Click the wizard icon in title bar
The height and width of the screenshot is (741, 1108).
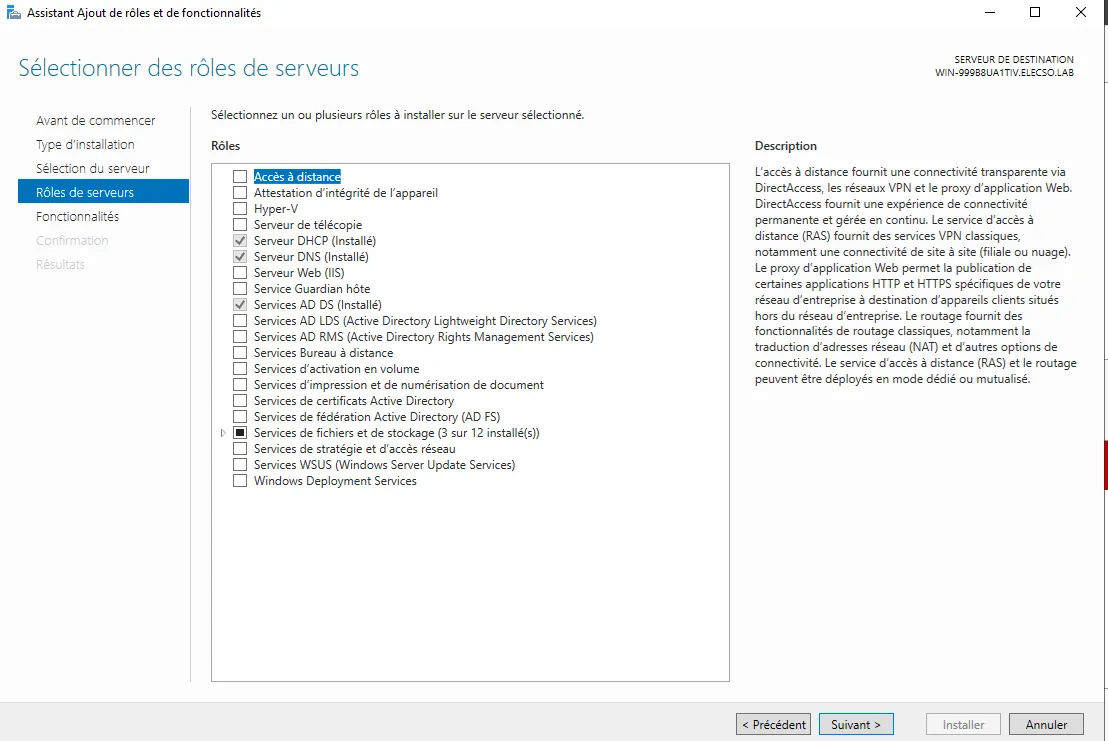13,13
